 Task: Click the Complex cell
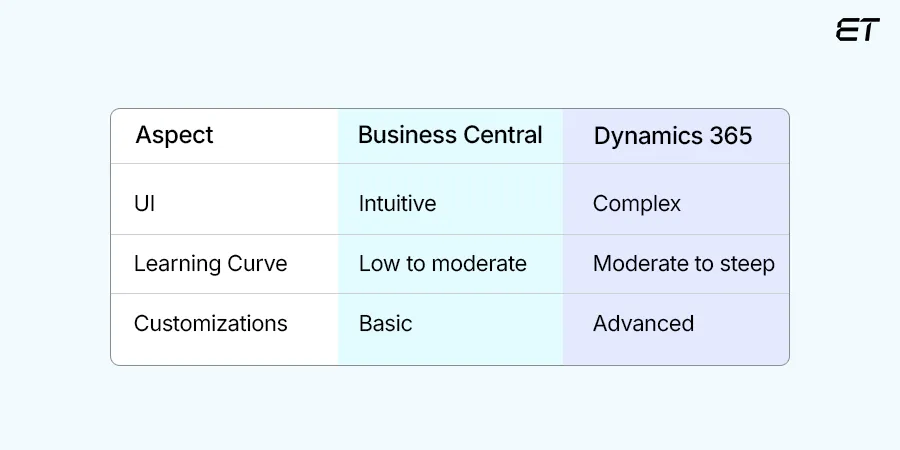point(636,204)
